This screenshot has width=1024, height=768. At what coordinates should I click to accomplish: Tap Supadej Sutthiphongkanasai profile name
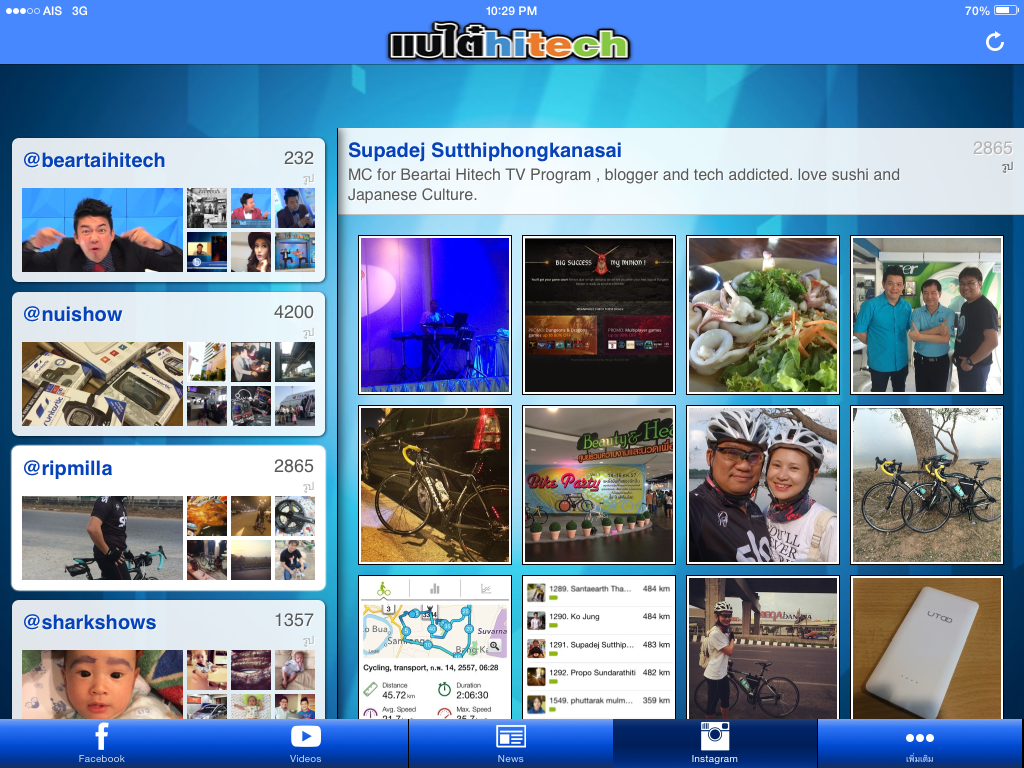point(485,150)
